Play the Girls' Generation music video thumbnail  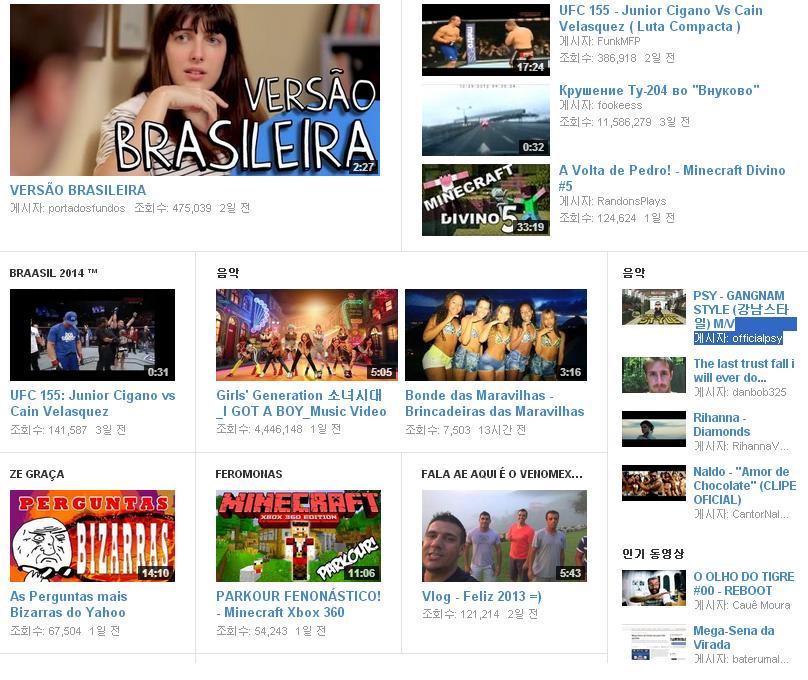click(x=306, y=335)
